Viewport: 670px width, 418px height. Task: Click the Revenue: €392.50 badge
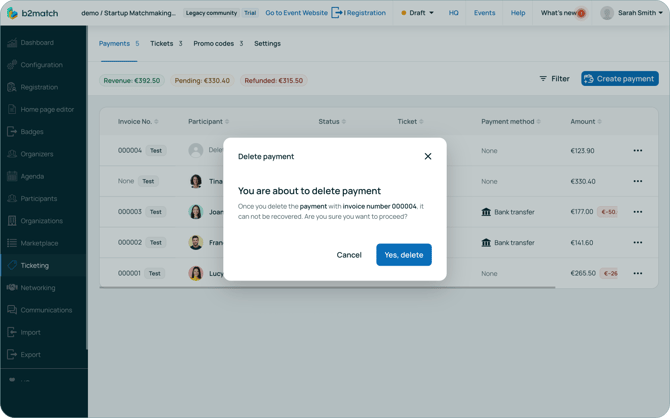pyautogui.click(x=132, y=80)
